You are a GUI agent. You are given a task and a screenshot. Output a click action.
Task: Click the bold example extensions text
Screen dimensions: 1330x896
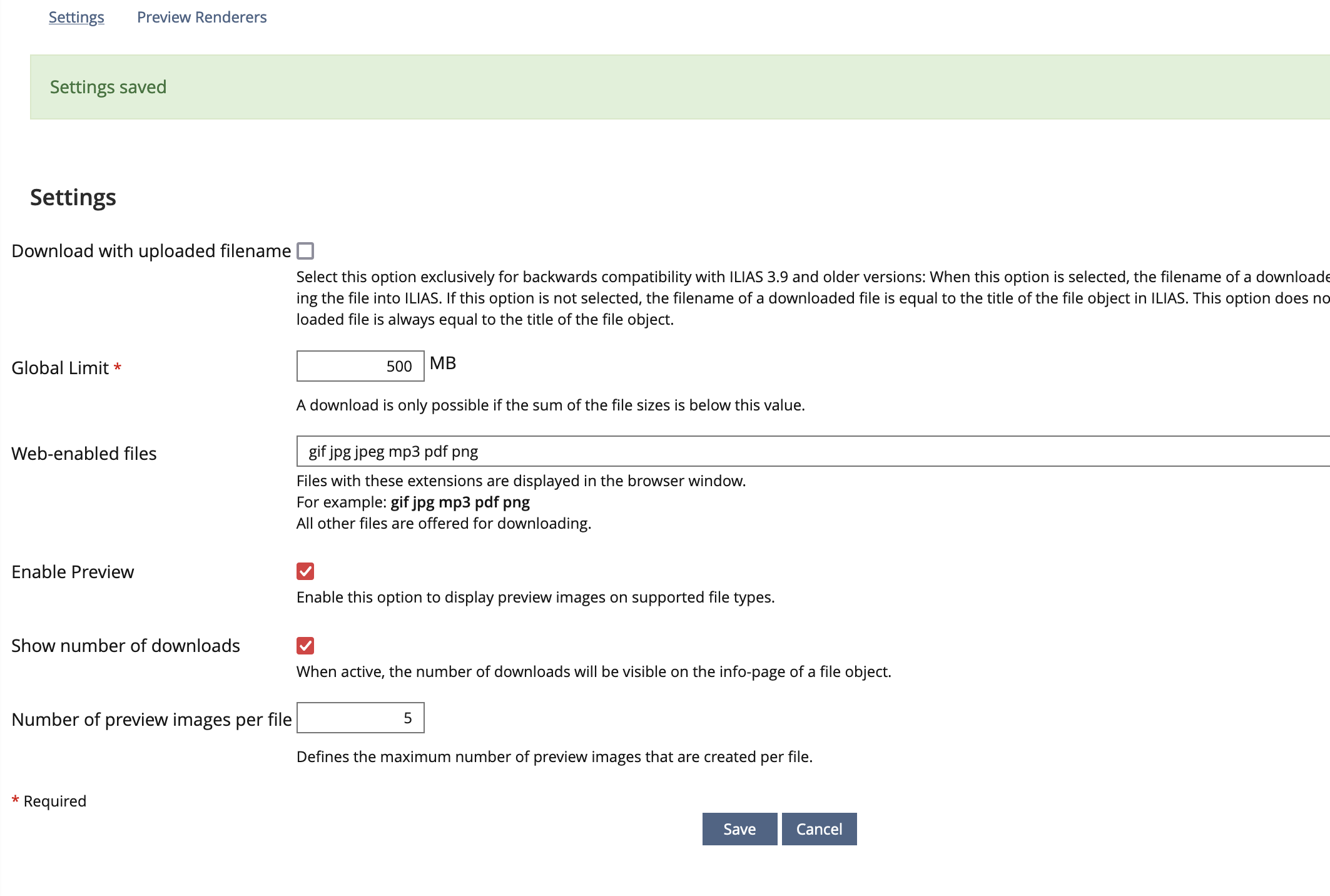click(x=460, y=502)
